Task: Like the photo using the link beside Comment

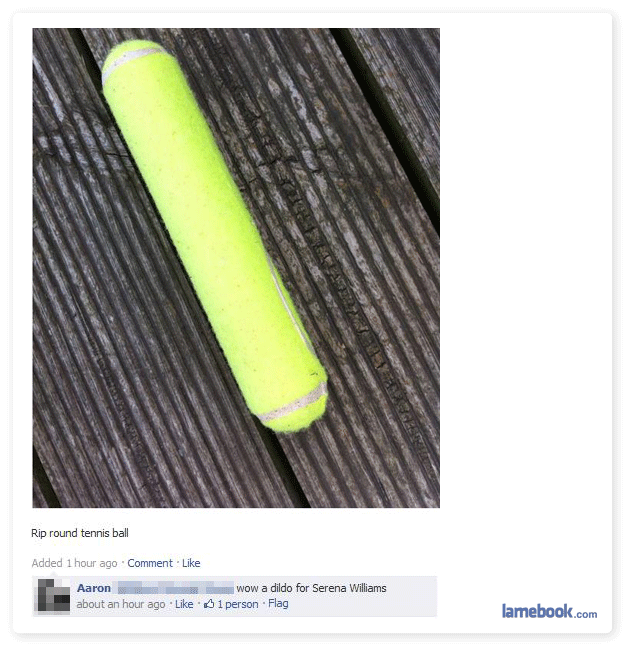Action: coord(191,563)
